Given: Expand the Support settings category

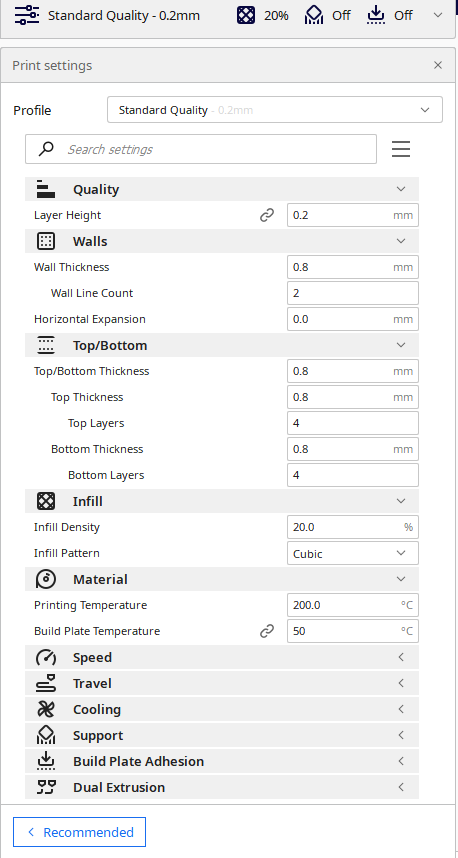Looking at the screenshot, I should [x=222, y=735].
